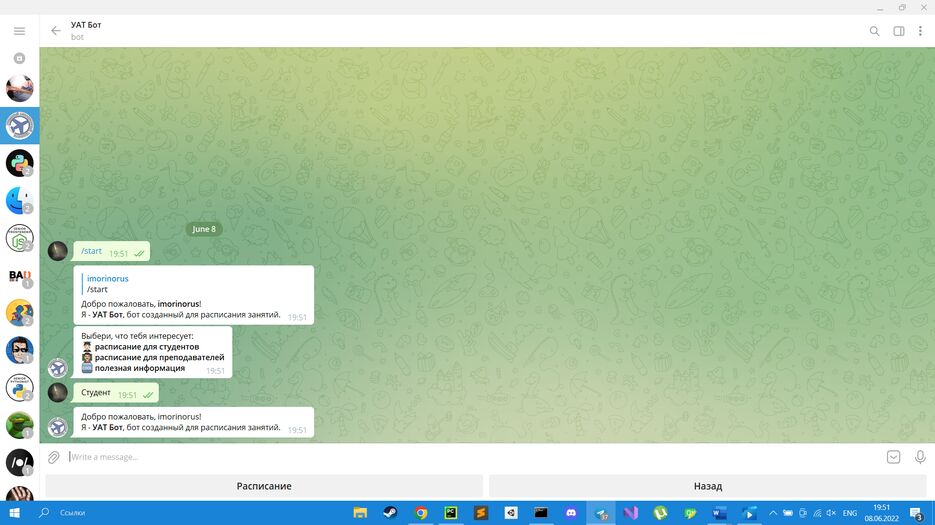The width and height of the screenshot is (935, 525).
Task: Open УАТ Бот chat header profile
Action: [86, 30]
